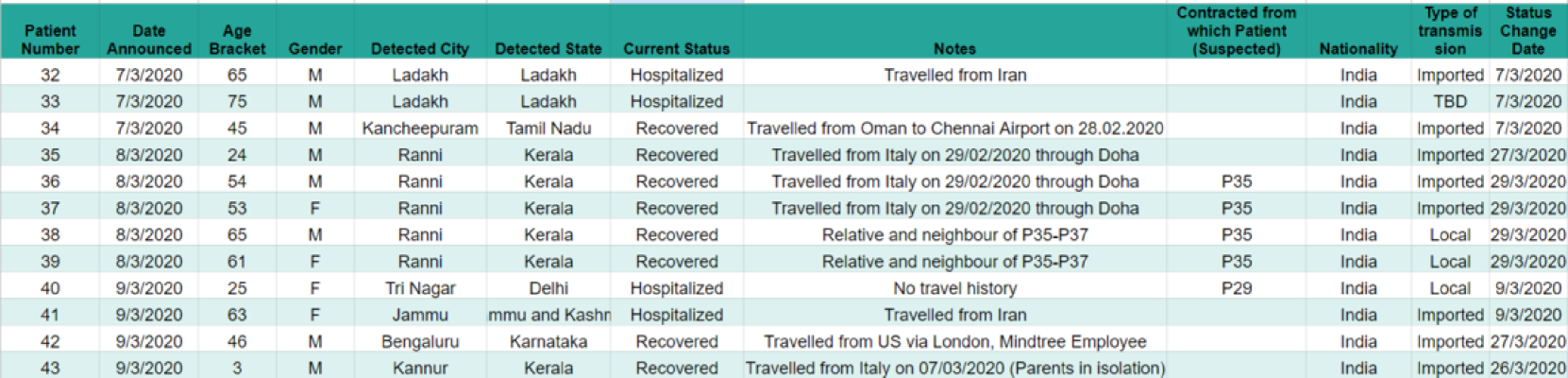
Task: Select the Detected State column header
Action: (x=548, y=48)
